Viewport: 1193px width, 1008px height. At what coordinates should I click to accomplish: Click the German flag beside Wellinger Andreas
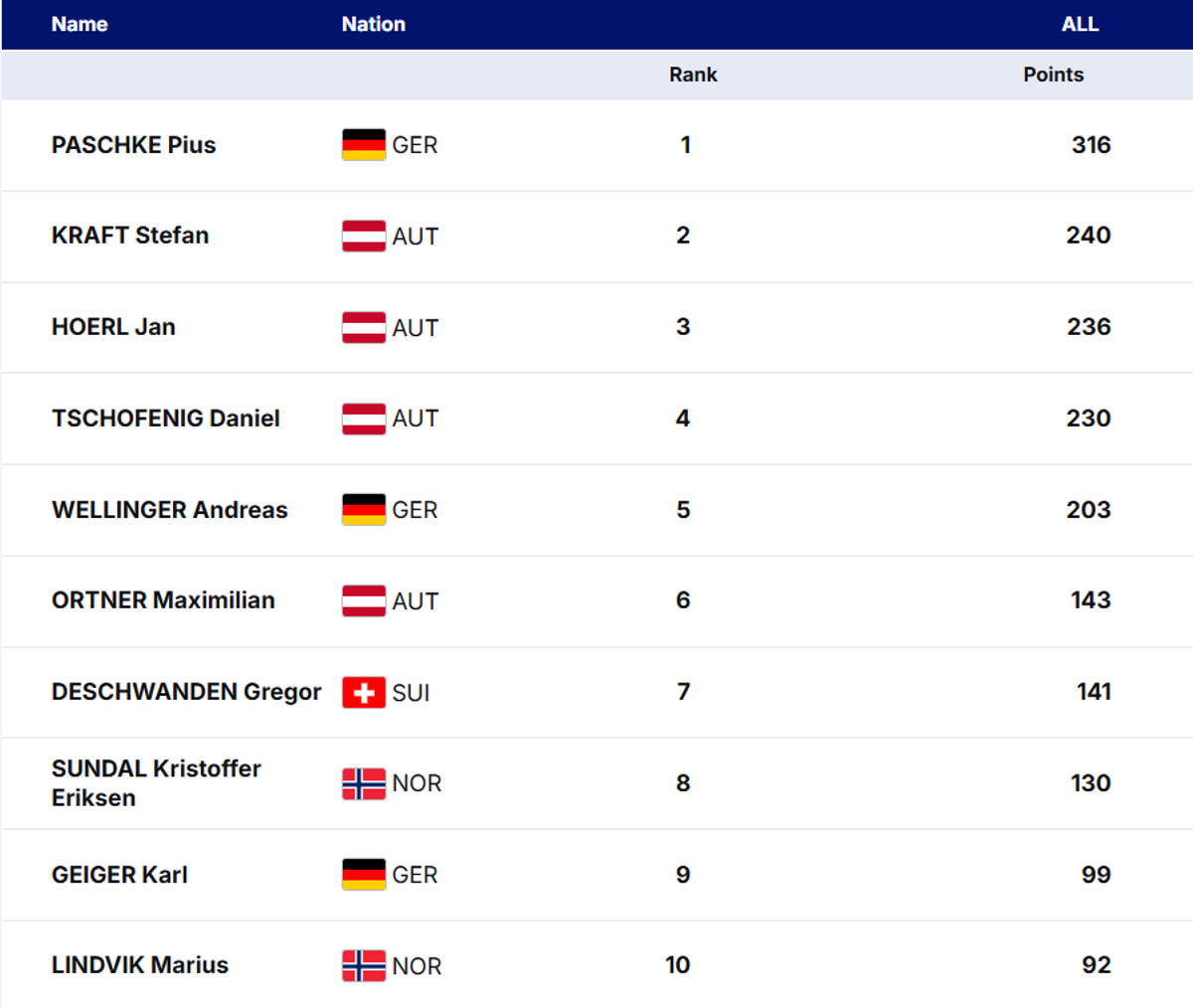pos(364,510)
